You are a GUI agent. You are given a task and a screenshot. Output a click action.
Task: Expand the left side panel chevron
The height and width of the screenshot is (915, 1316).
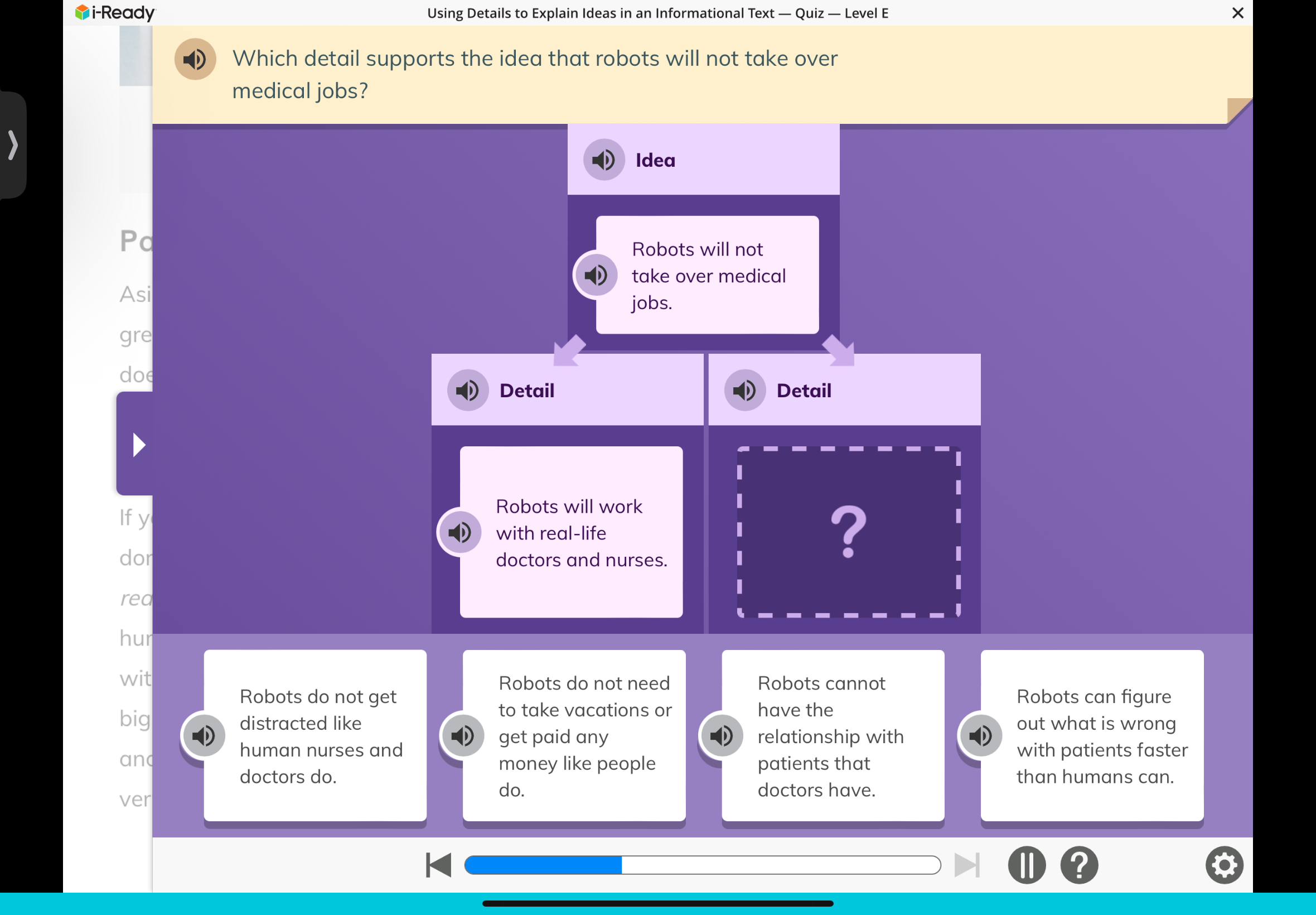(x=13, y=145)
